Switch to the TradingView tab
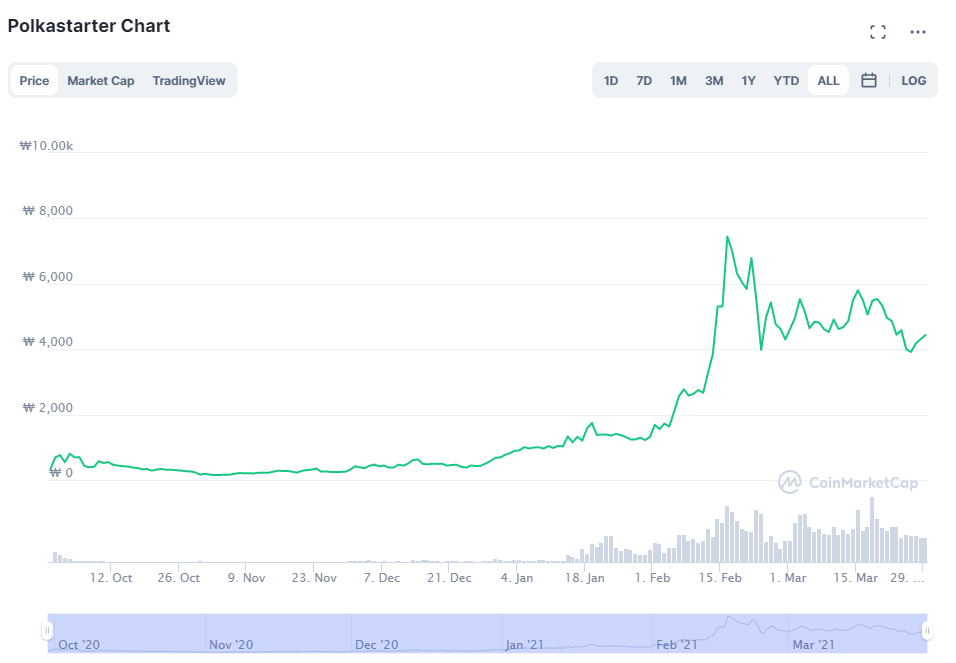Viewport: 956px width, 663px height. tap(189, 81)
